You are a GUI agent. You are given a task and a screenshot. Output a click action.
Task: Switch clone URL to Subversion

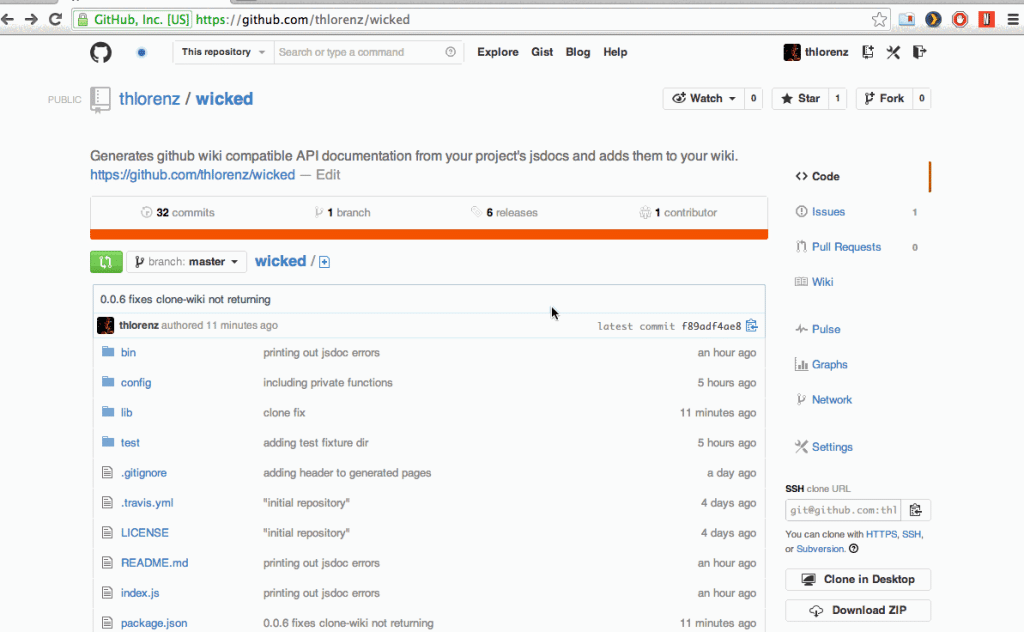coord(820,549)
